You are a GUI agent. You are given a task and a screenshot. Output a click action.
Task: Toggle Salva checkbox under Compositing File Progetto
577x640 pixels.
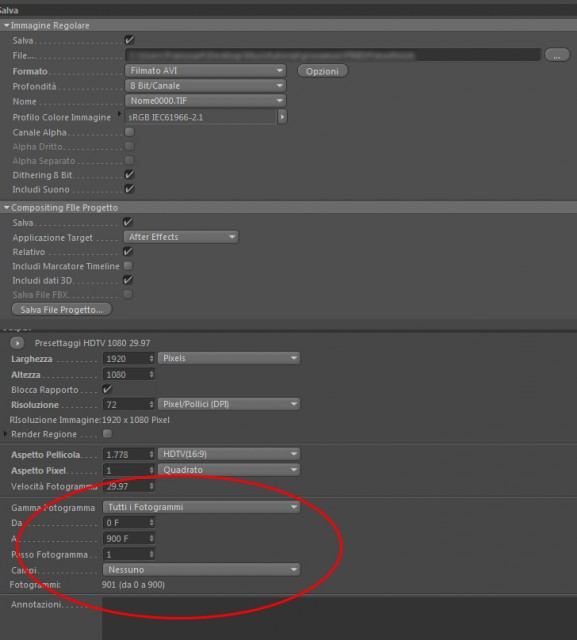tap(128, 222)
